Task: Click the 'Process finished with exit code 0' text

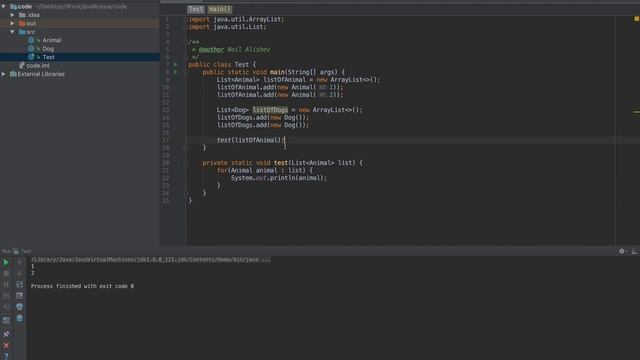Action: [x=82, y=286]
